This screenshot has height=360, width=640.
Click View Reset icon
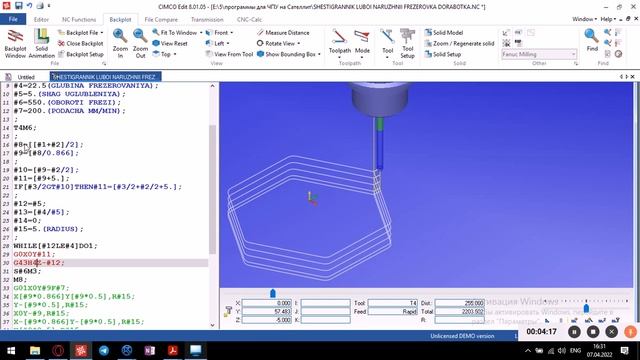click(x=156, y=43)
